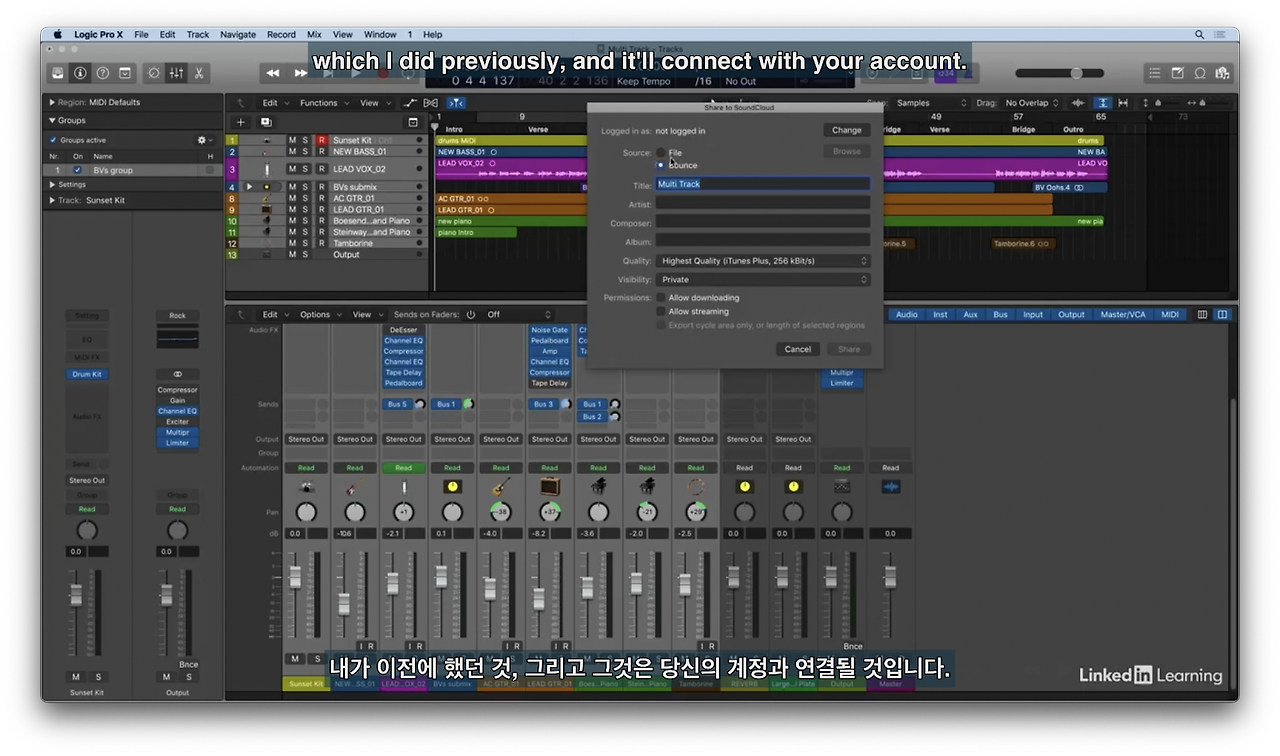Expand the Region MIDI Defaults section
Image resolution: width=1280 pixels, height=756 pixels.
click(x=52, y=102)
